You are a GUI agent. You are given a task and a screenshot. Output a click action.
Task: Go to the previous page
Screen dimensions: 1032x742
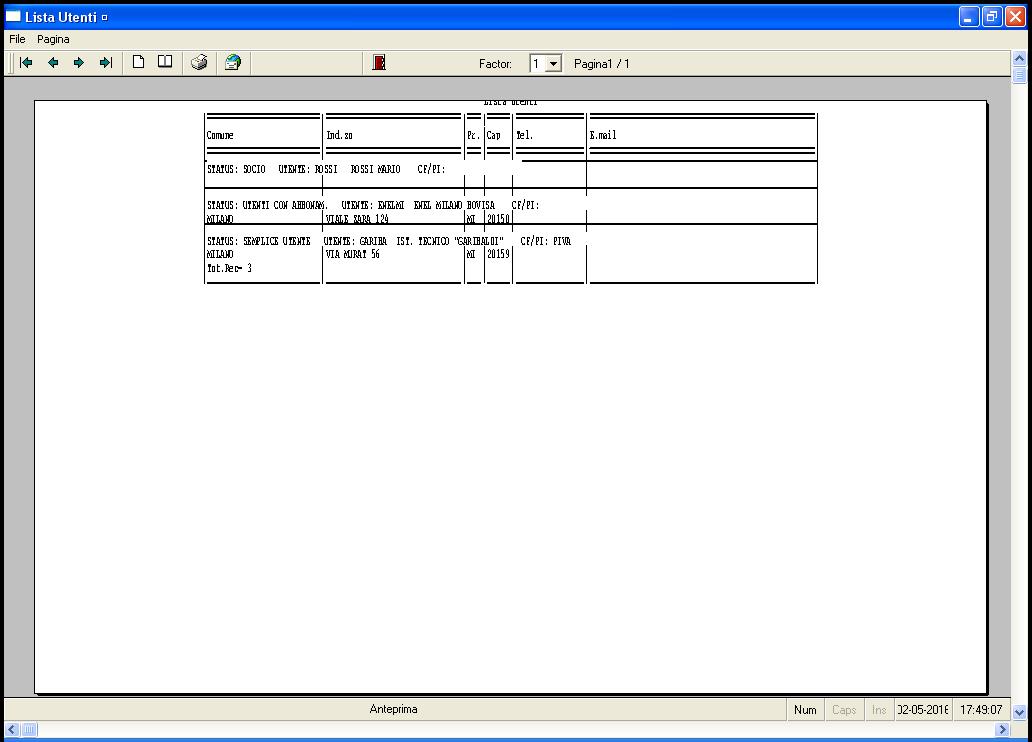click(53, 63)
